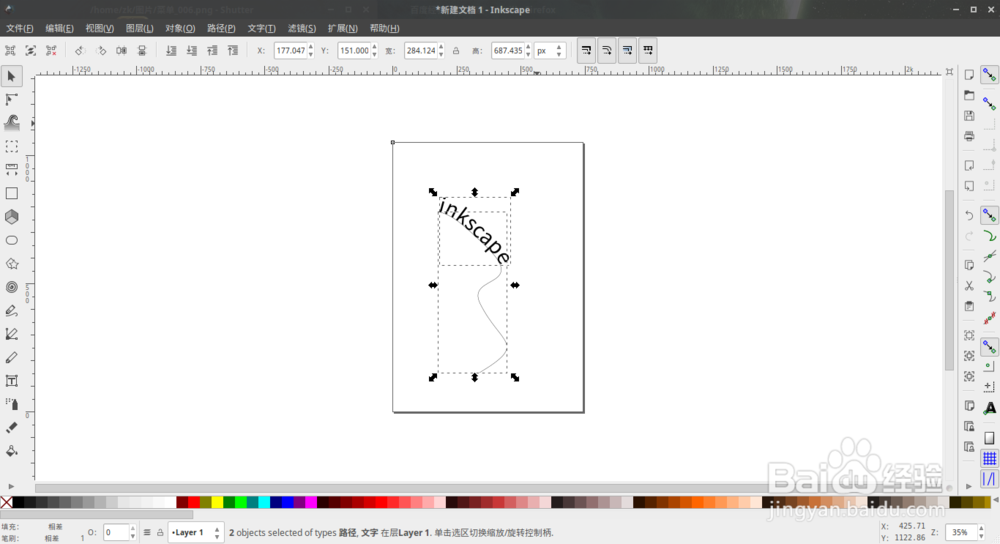Pick the yellow palette swatch

(x=217, y=503)
